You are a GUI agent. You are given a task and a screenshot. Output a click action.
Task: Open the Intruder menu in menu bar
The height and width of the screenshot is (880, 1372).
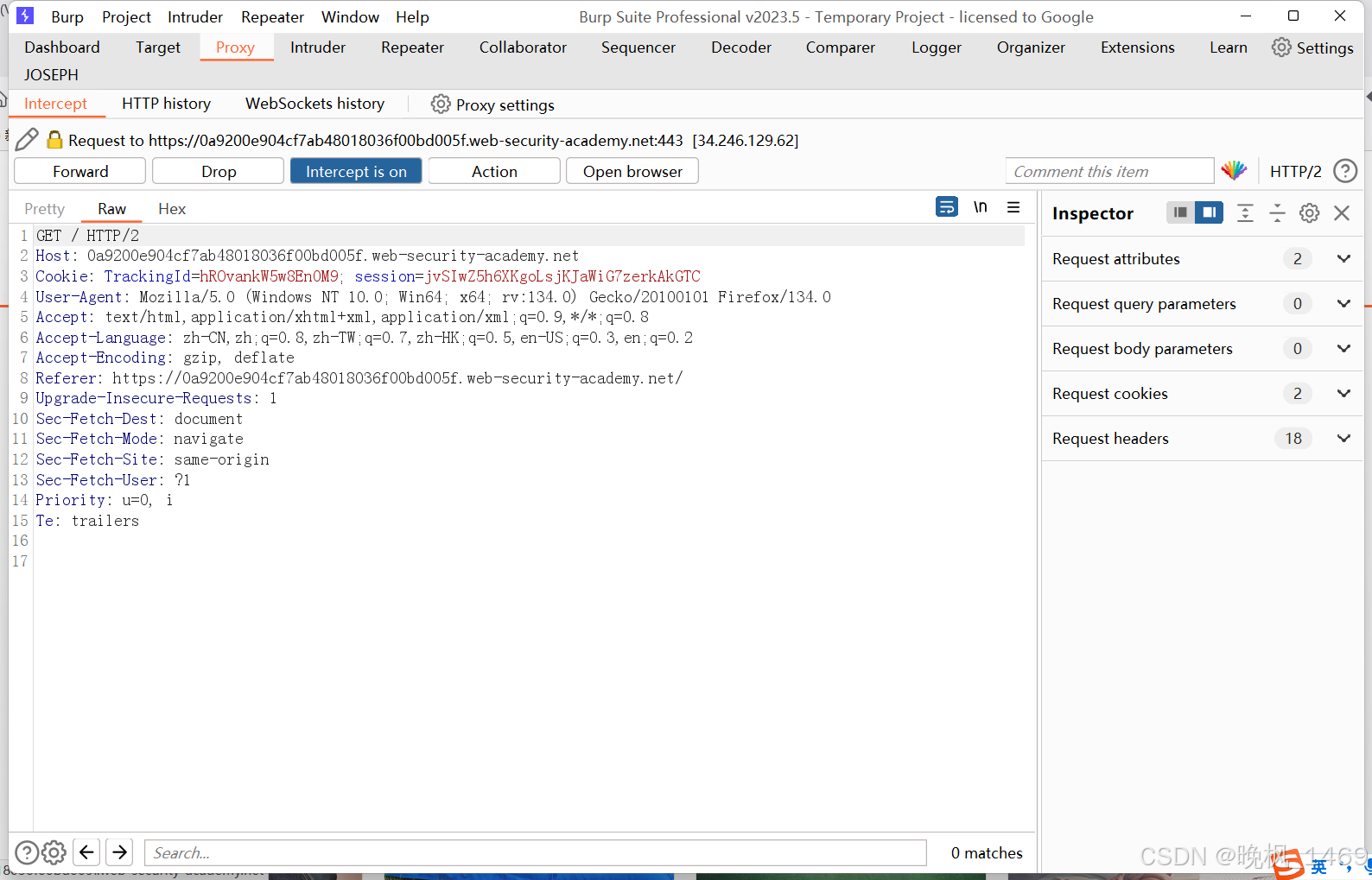(195, 16)
